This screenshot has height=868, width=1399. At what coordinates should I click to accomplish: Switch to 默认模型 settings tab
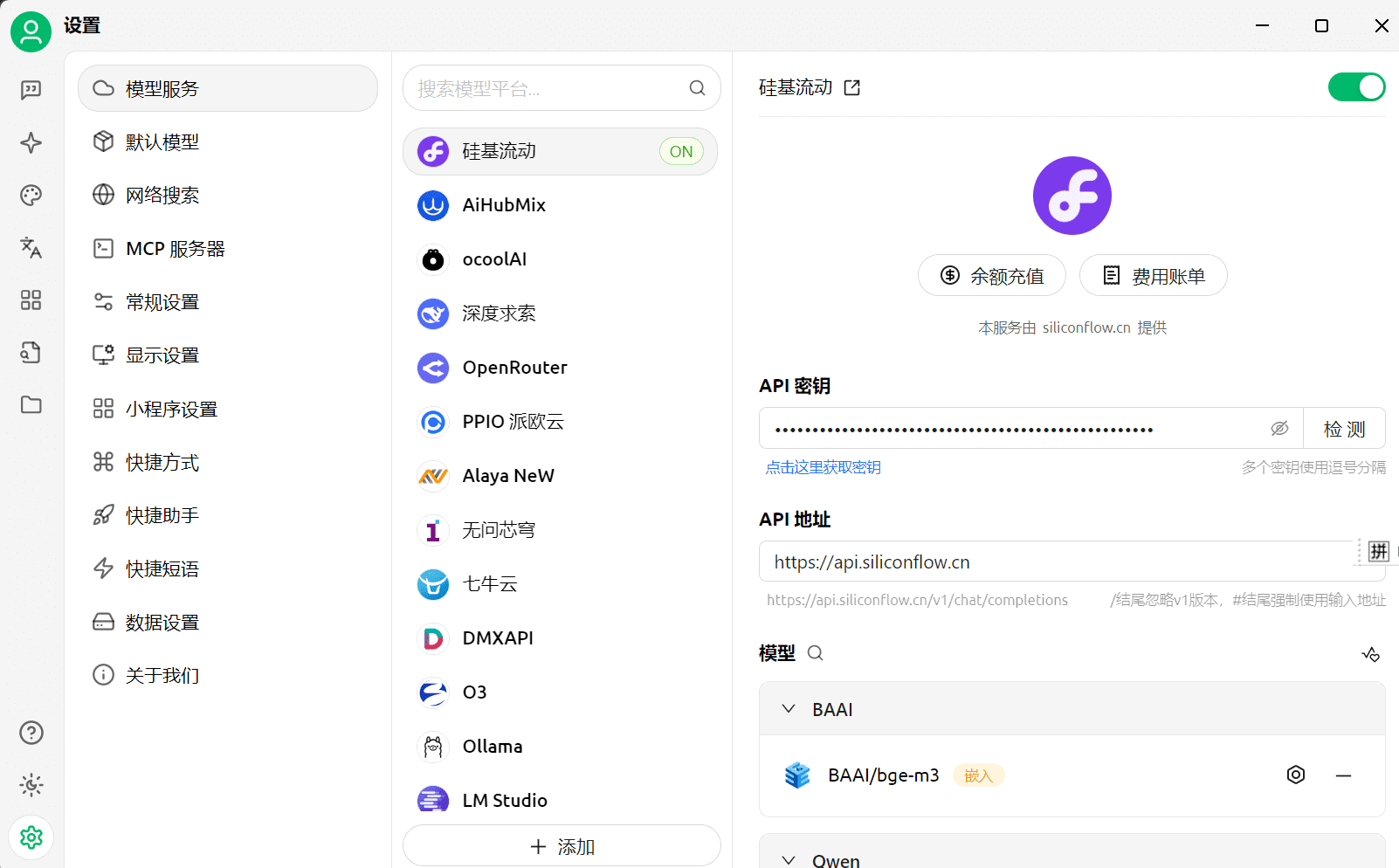tap(162, 141)
